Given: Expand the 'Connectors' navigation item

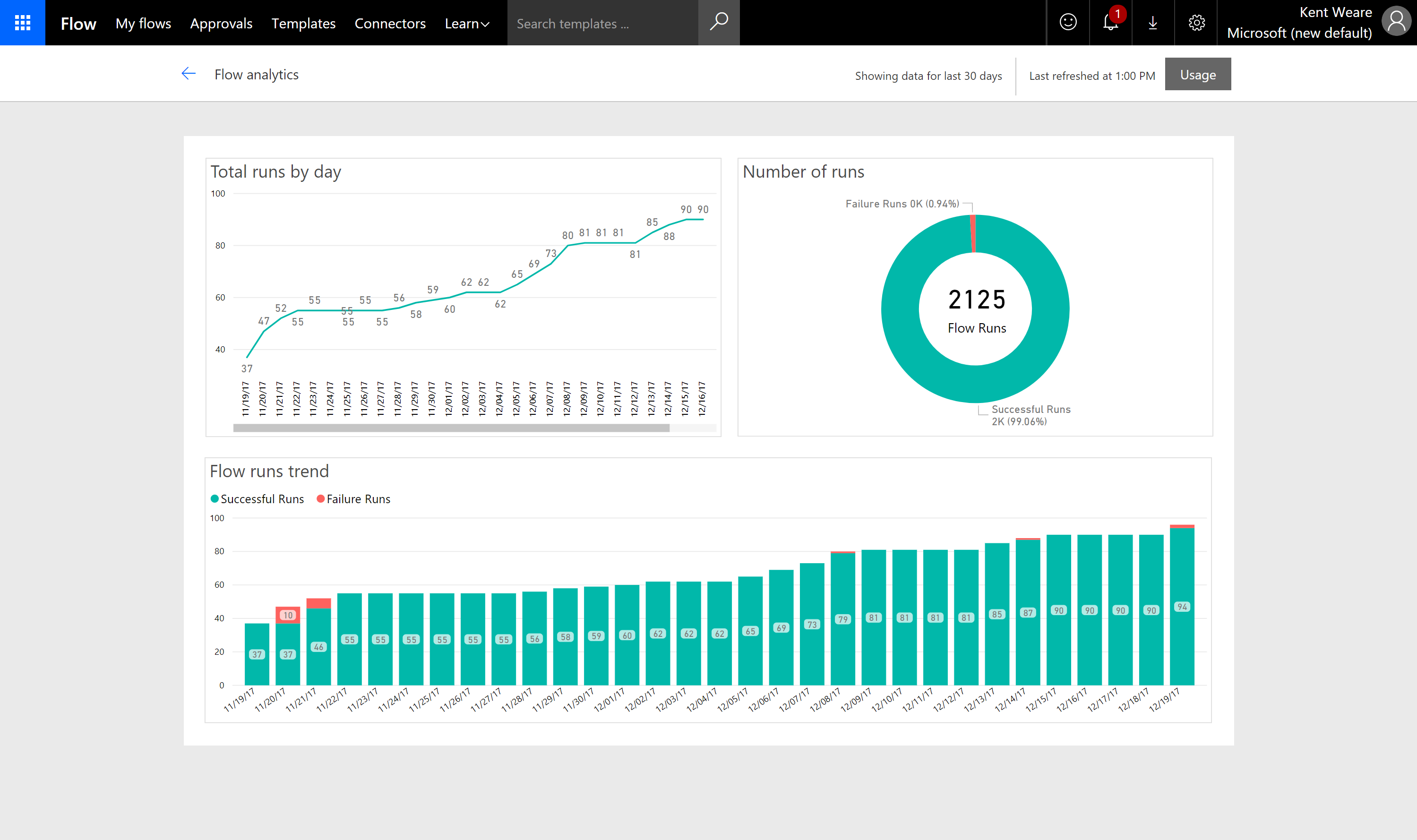Looking at the screenshot, I should [x=390, y=22].
